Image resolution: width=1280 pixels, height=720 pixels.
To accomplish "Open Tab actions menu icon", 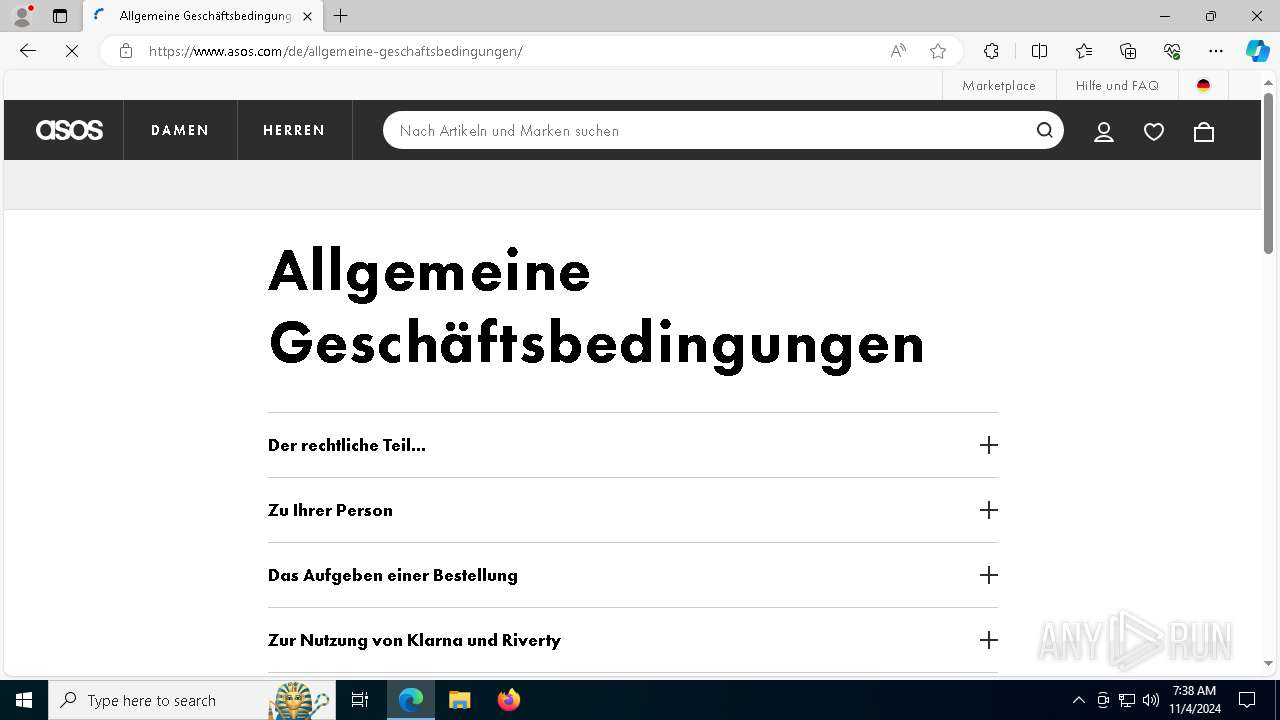I will click(60, 16).
